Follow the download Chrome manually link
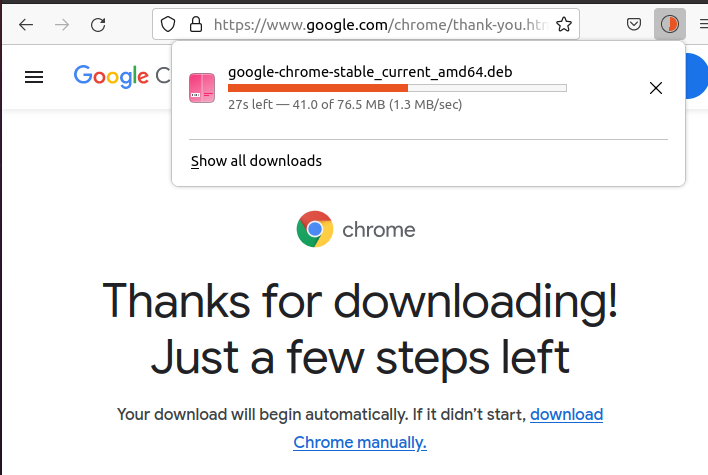The width and height of the screenshot is (708, 475). click(x=448, y=428)
